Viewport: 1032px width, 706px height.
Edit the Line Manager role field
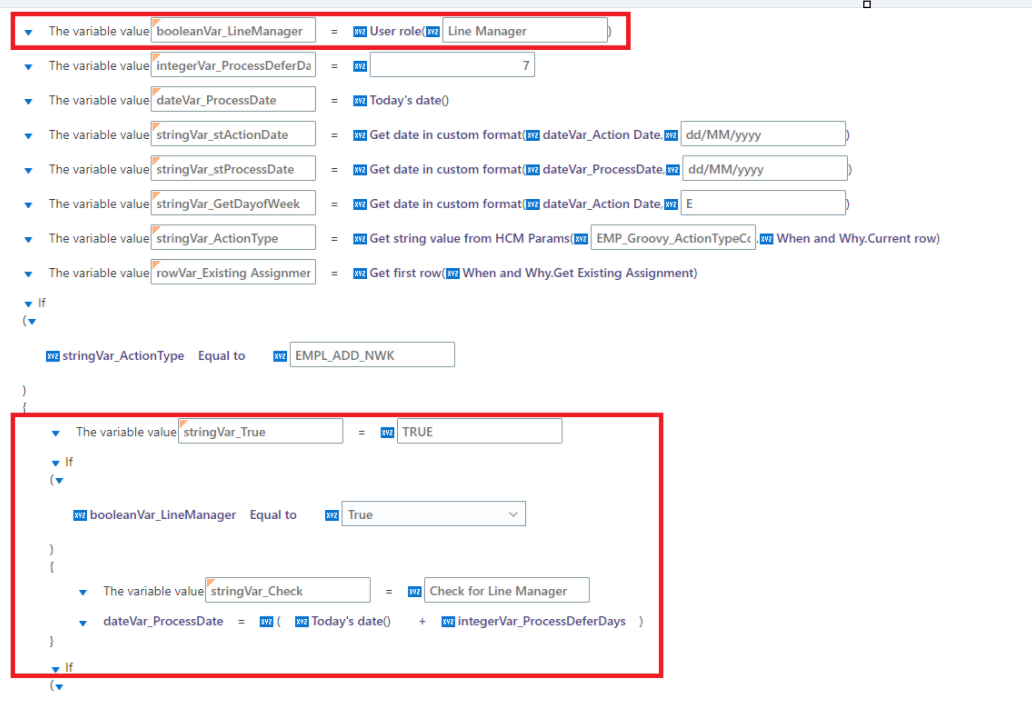coord(525,30)
